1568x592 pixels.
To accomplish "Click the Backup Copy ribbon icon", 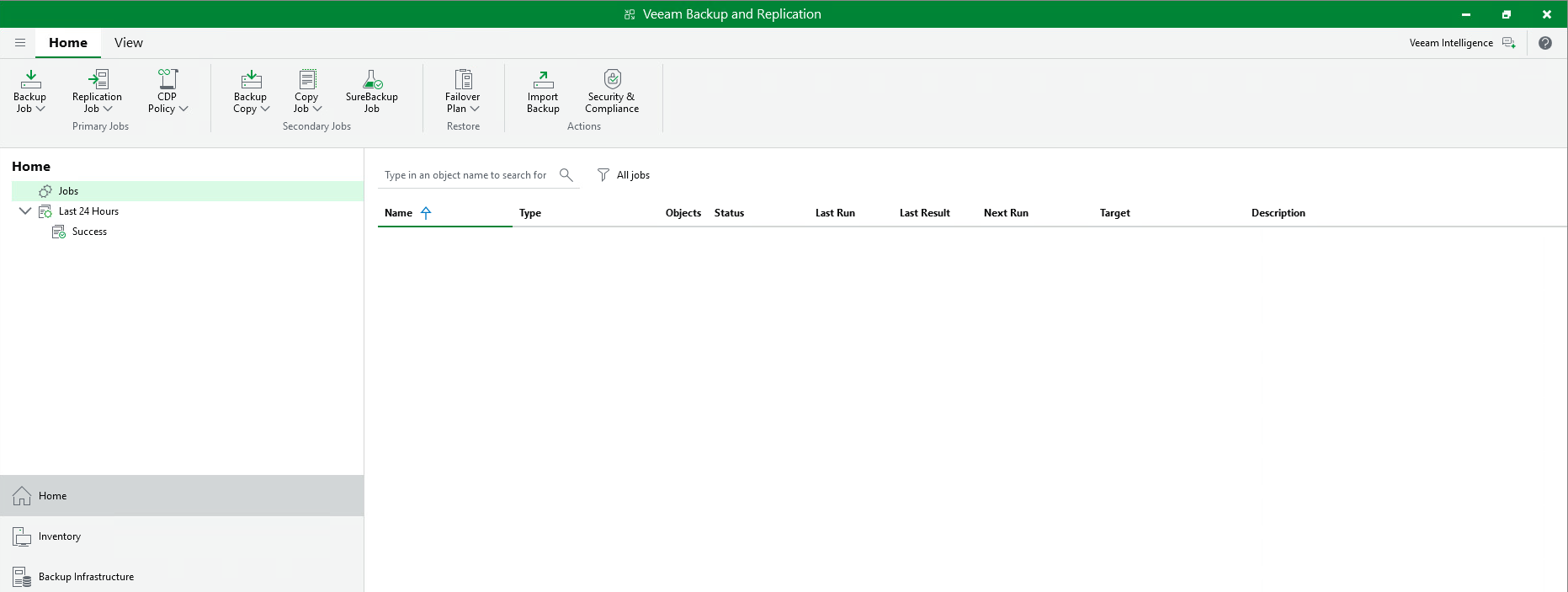I will pyautogui.click(x=251, y=79).
